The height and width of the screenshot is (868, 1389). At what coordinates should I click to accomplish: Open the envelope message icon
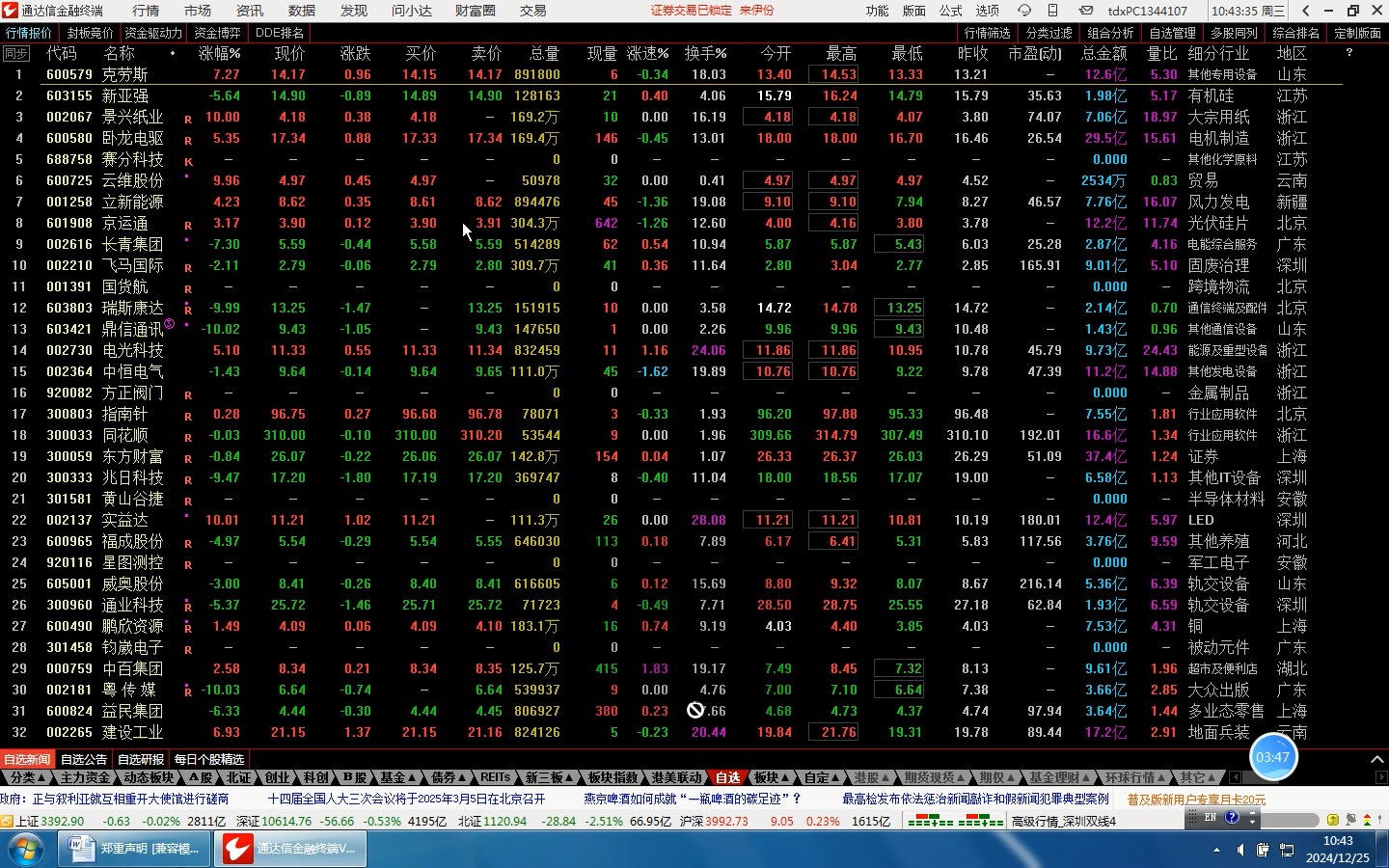(x=1086, y=11)
